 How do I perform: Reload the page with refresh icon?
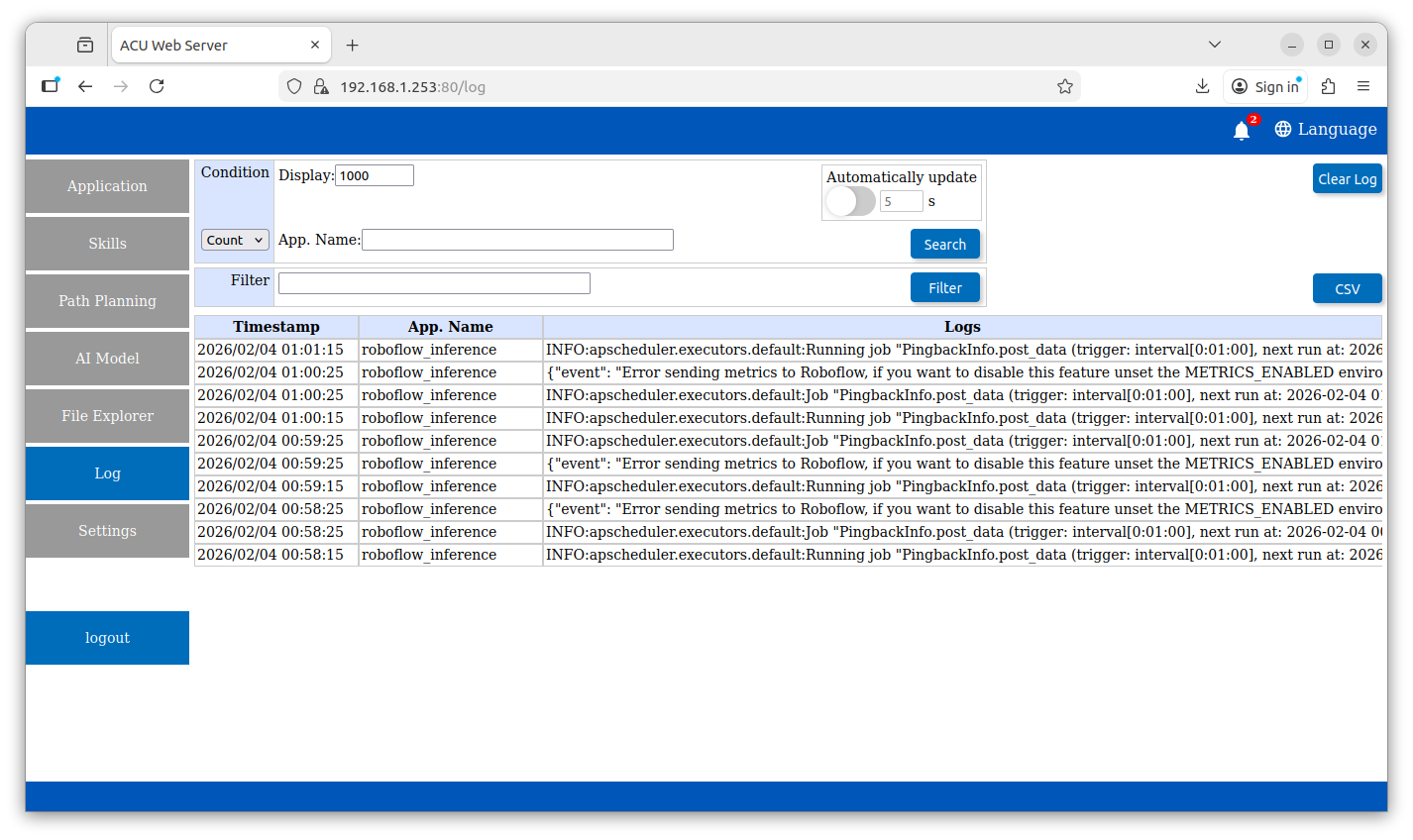(x=157, y=86)
